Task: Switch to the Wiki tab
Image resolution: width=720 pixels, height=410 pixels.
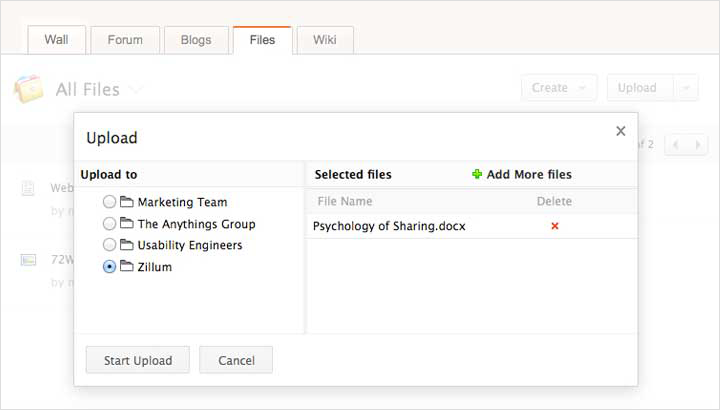Action: pos(324,40)
